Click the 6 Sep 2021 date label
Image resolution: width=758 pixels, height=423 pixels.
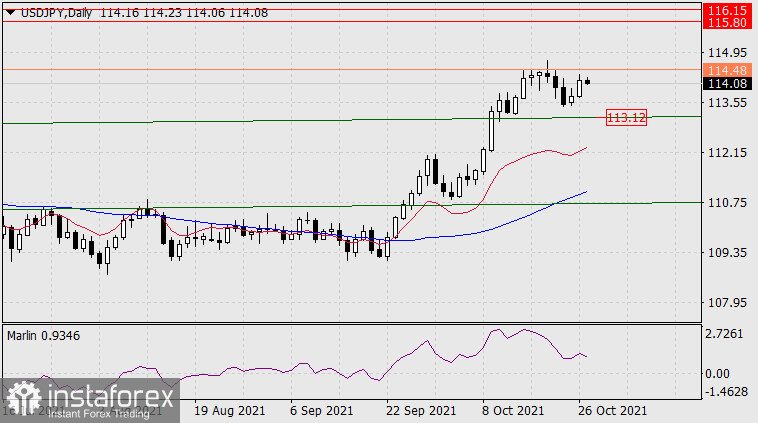click(x=321, y=411)
